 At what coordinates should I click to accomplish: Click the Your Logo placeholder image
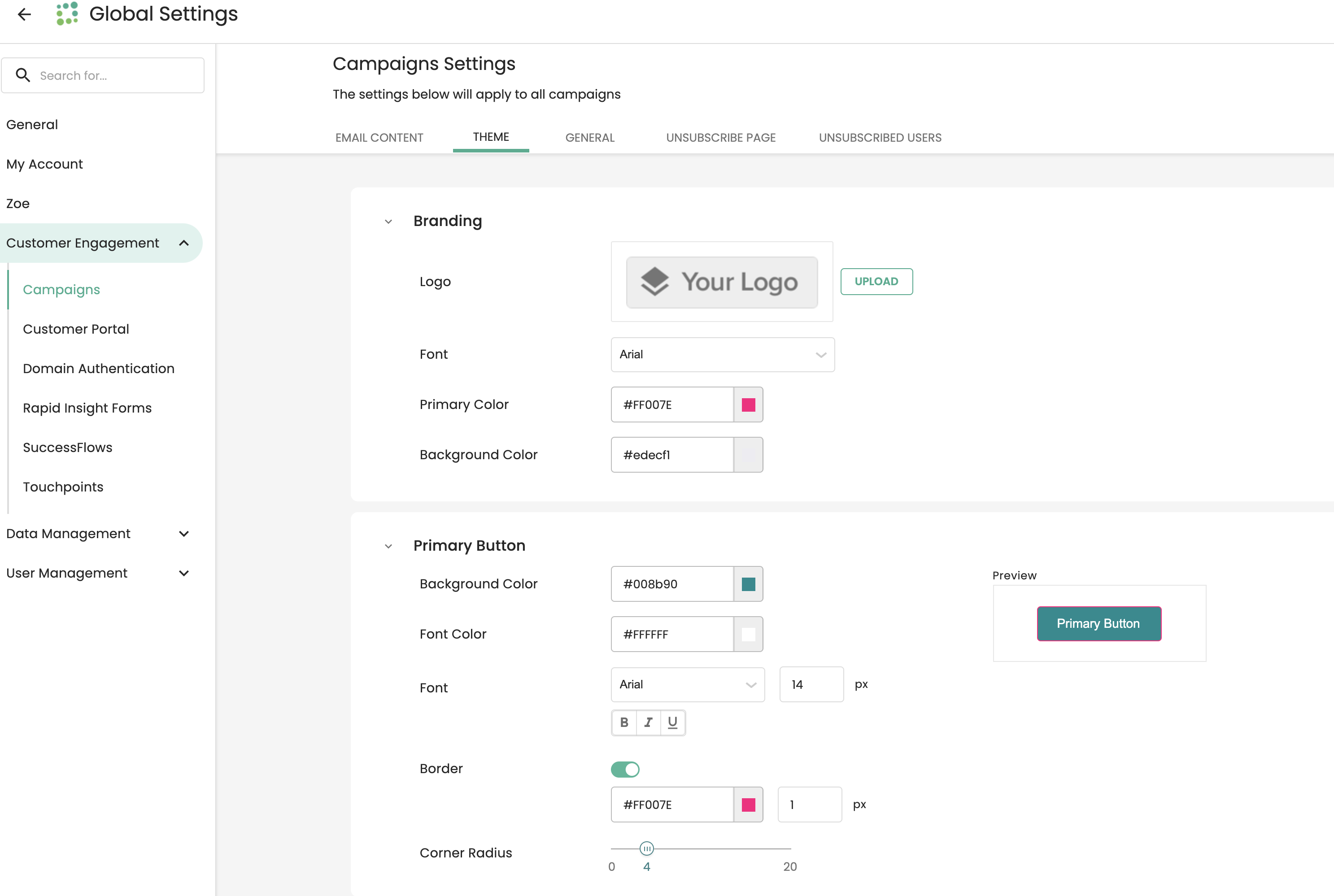coord(722,282)
